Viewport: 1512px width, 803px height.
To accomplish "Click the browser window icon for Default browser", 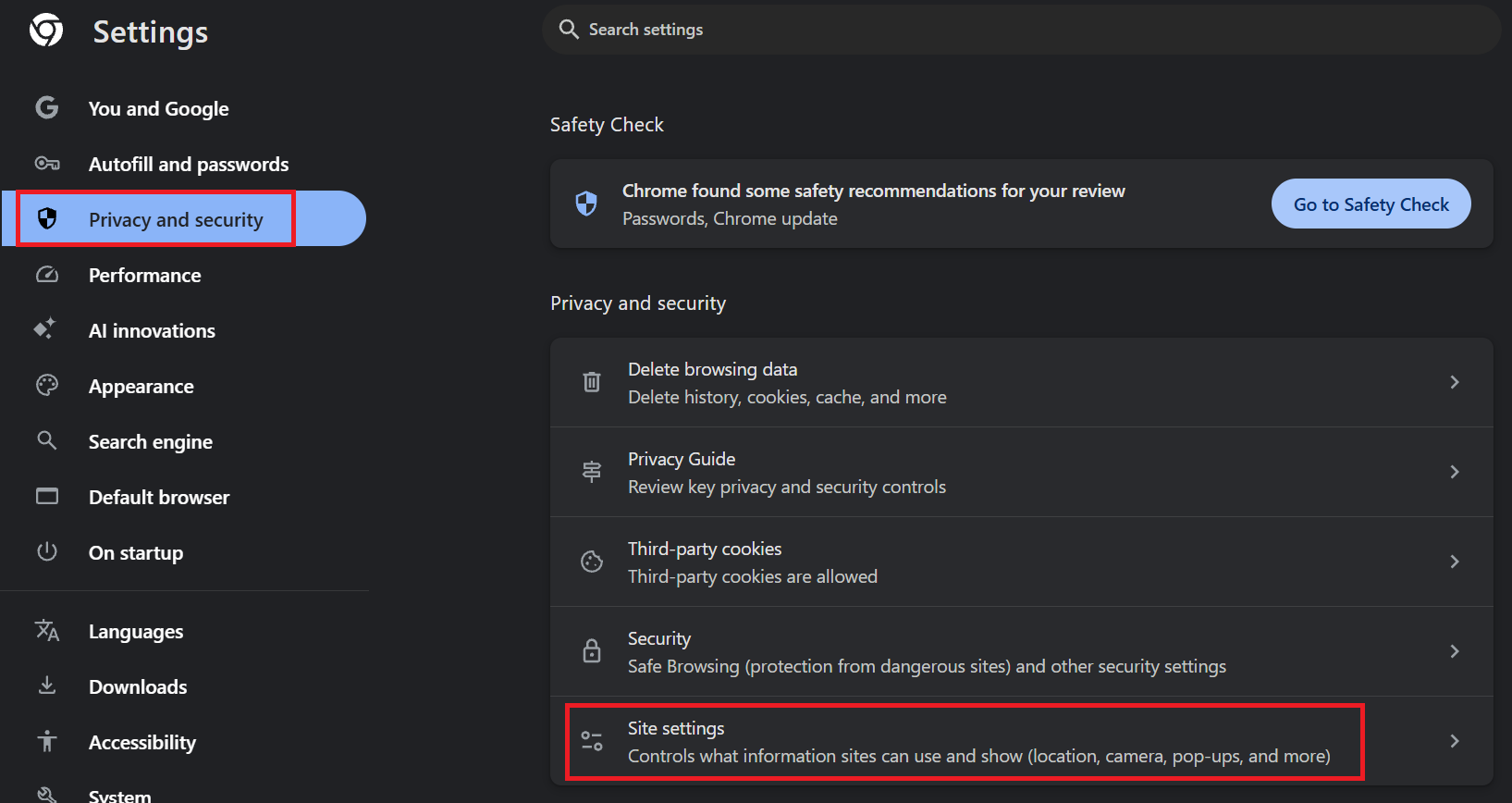I will tap(47, 497).
